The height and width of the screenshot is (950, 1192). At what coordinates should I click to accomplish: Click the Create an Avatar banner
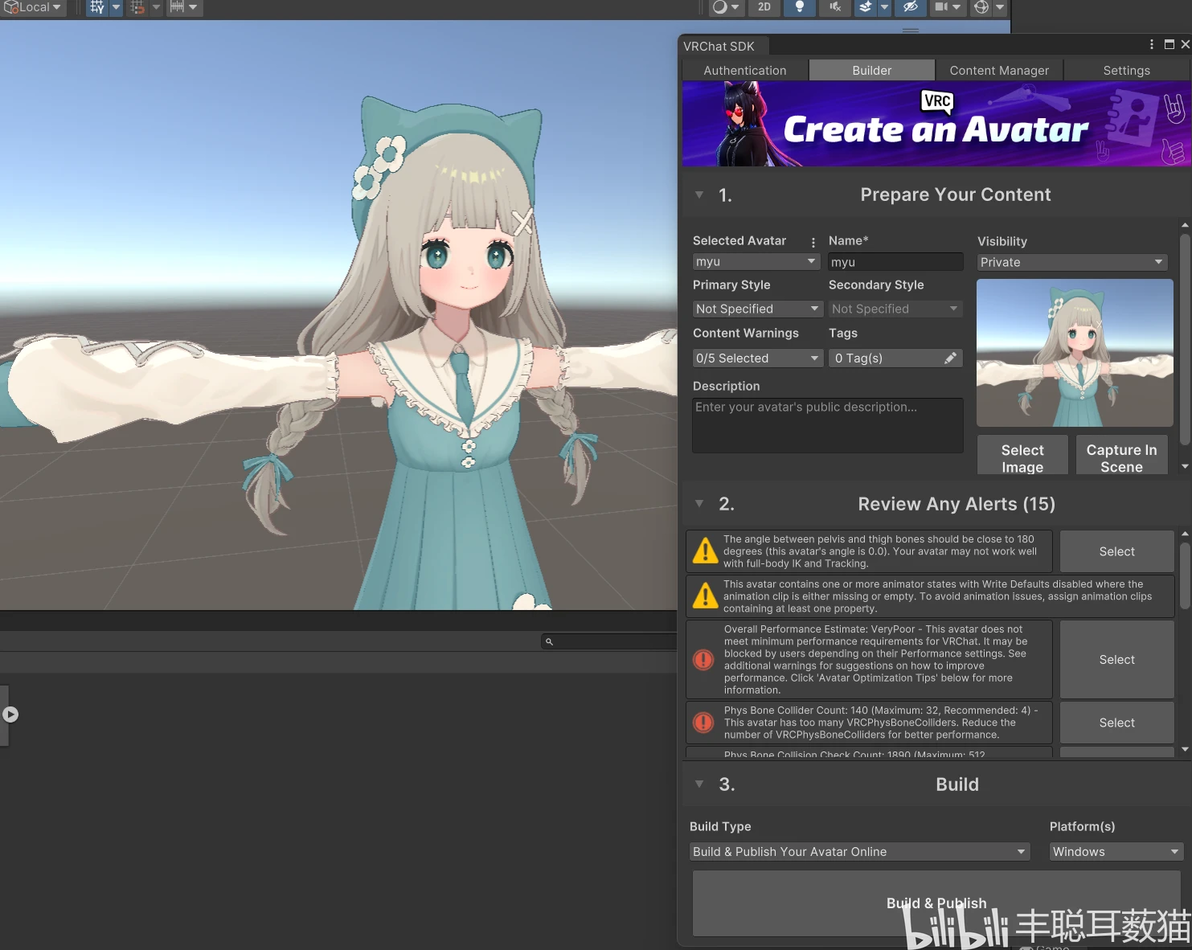936,124
